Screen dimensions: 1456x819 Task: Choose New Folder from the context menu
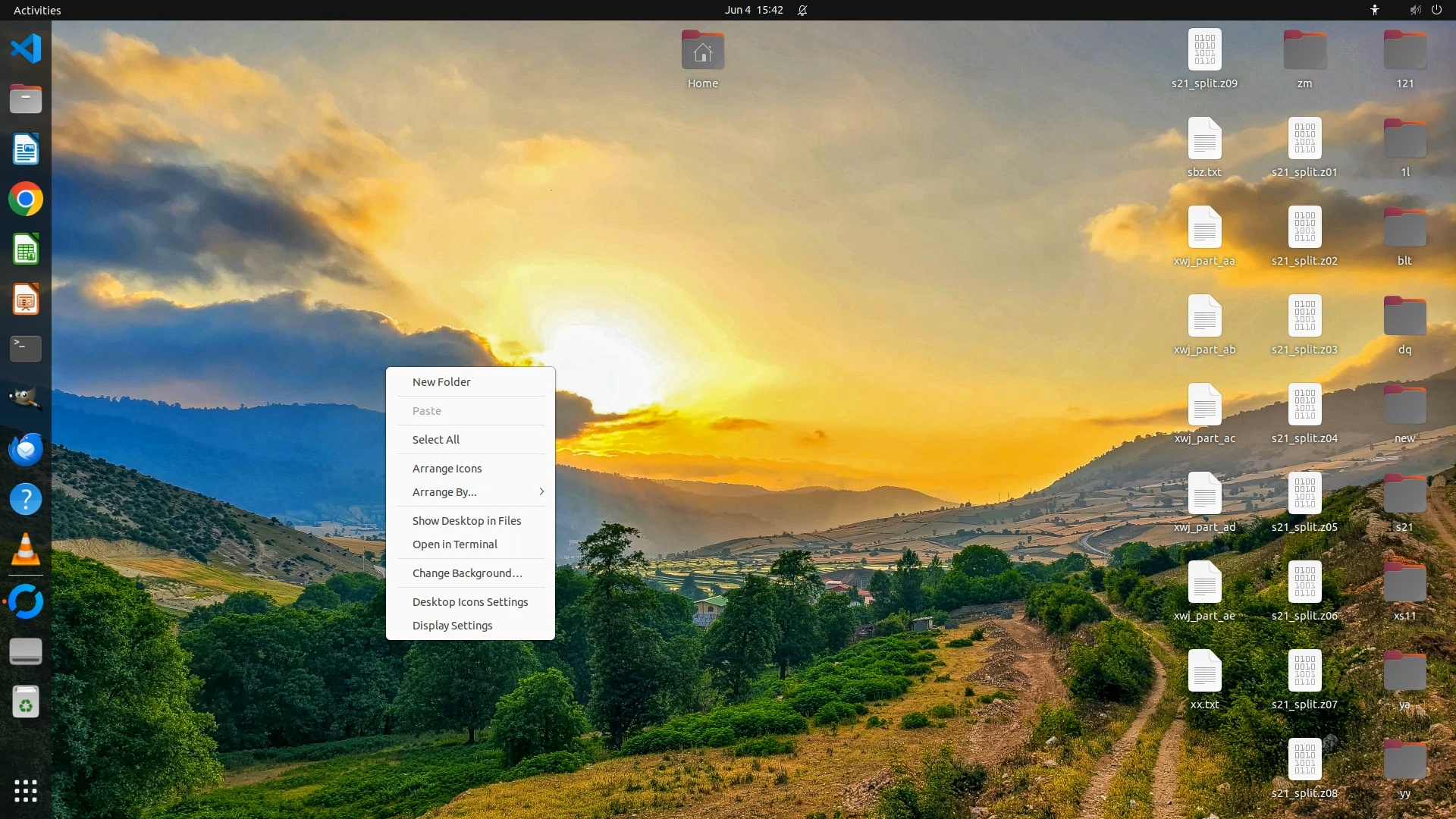[x=441, y=382]
